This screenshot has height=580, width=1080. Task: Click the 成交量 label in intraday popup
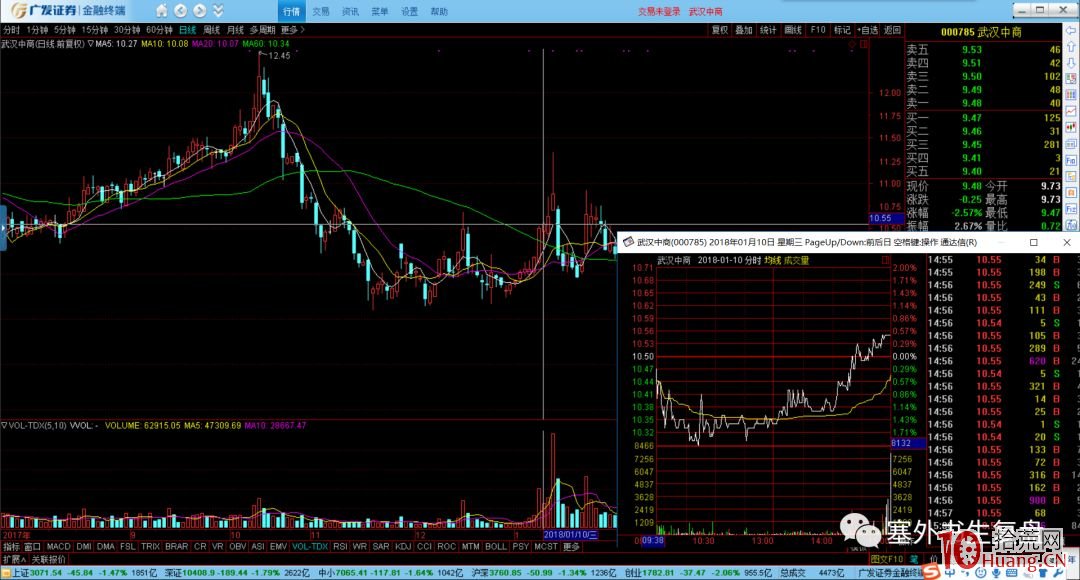click(797, 260)
